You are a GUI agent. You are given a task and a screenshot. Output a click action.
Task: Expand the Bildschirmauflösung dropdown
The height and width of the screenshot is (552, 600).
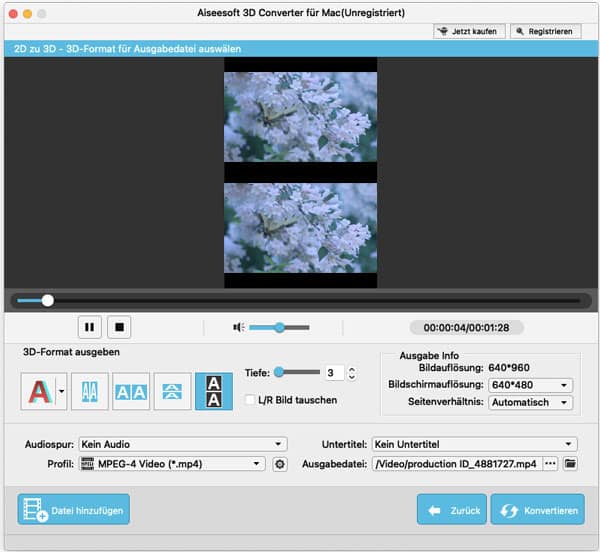pyautogui.click(x=530, y=385)
